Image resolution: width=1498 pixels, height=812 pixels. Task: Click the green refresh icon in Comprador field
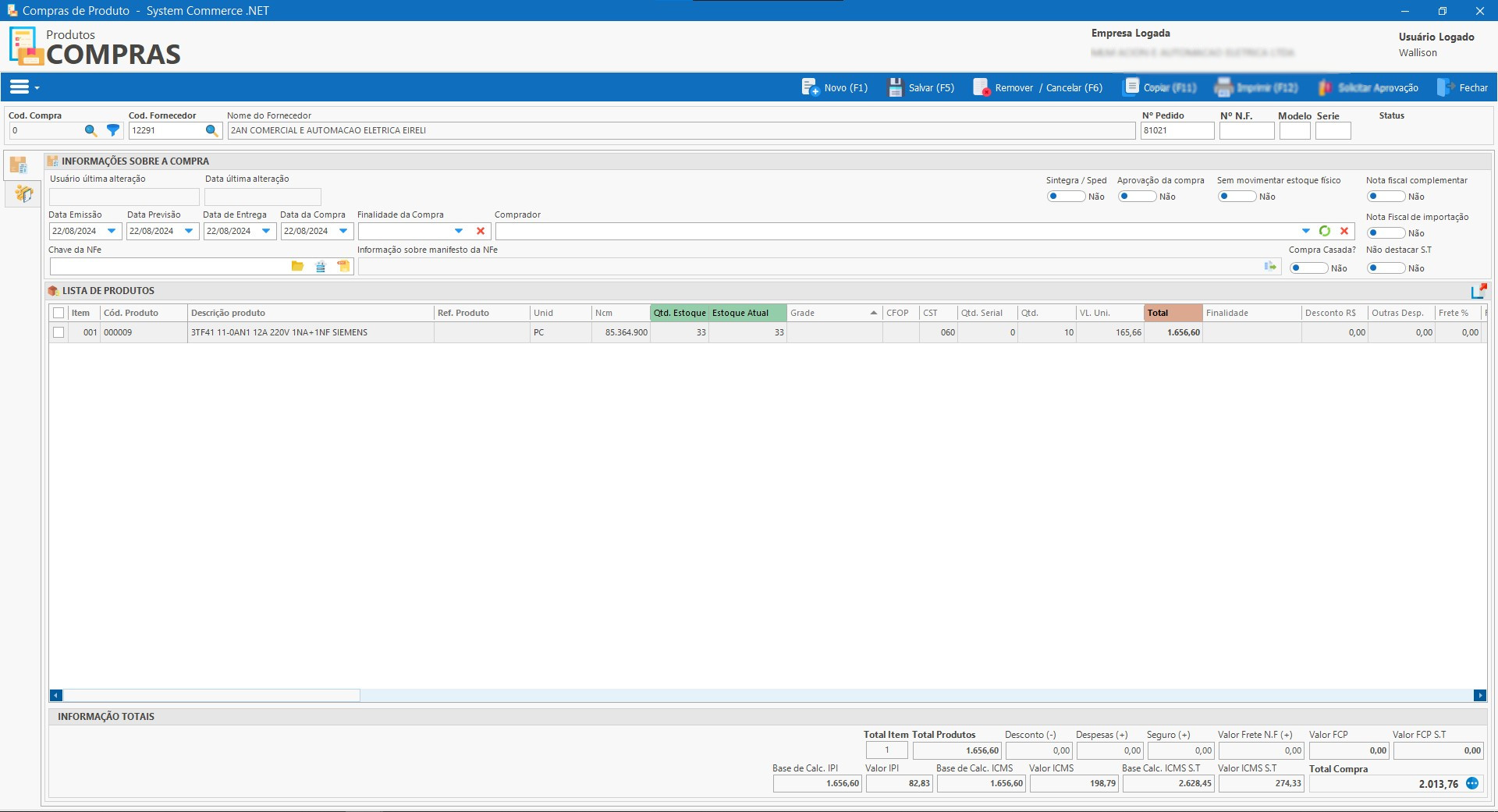tap(1325, 231)
